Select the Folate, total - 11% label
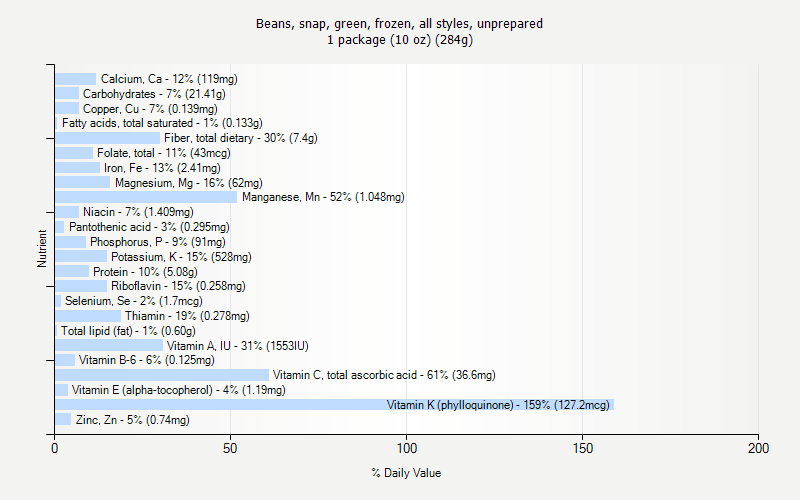 pyautogui.click(x=164, y=153)
